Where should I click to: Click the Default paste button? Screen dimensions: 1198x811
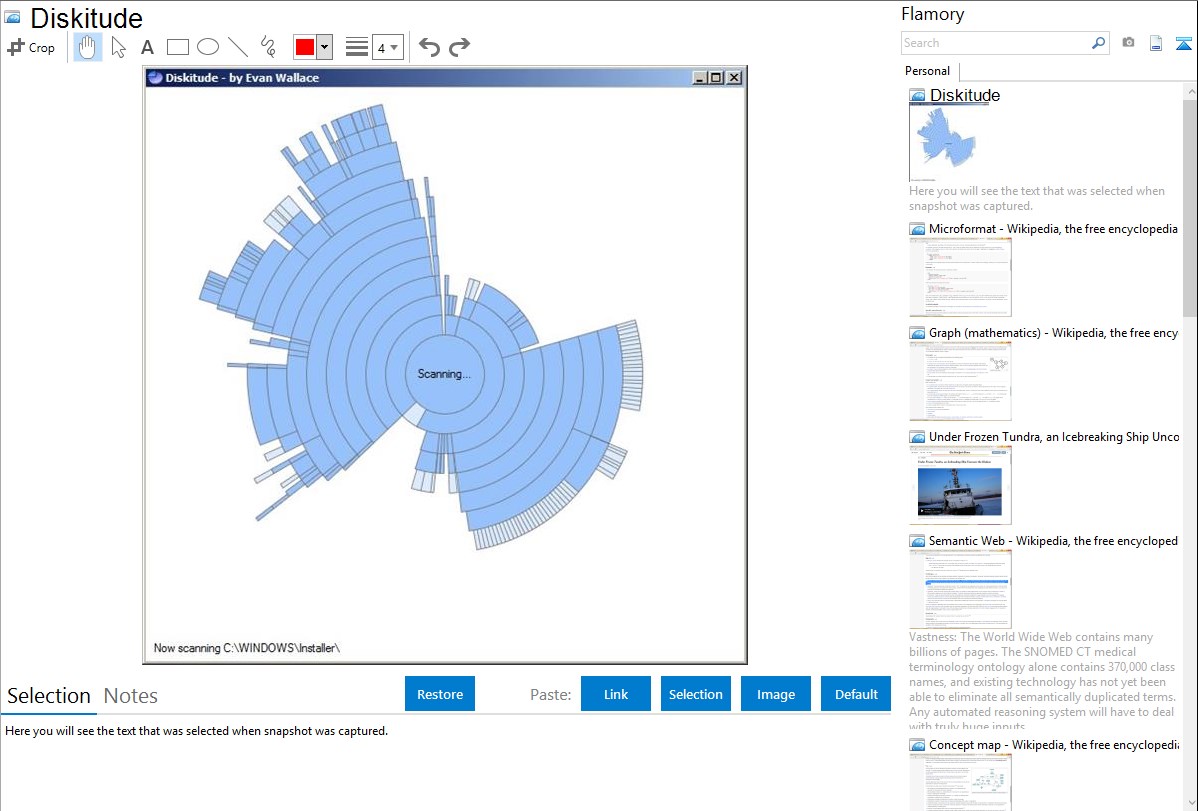[x=856, y=694]
